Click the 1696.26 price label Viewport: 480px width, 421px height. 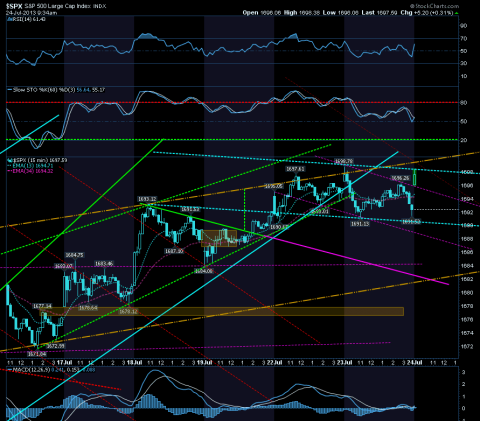400,178
